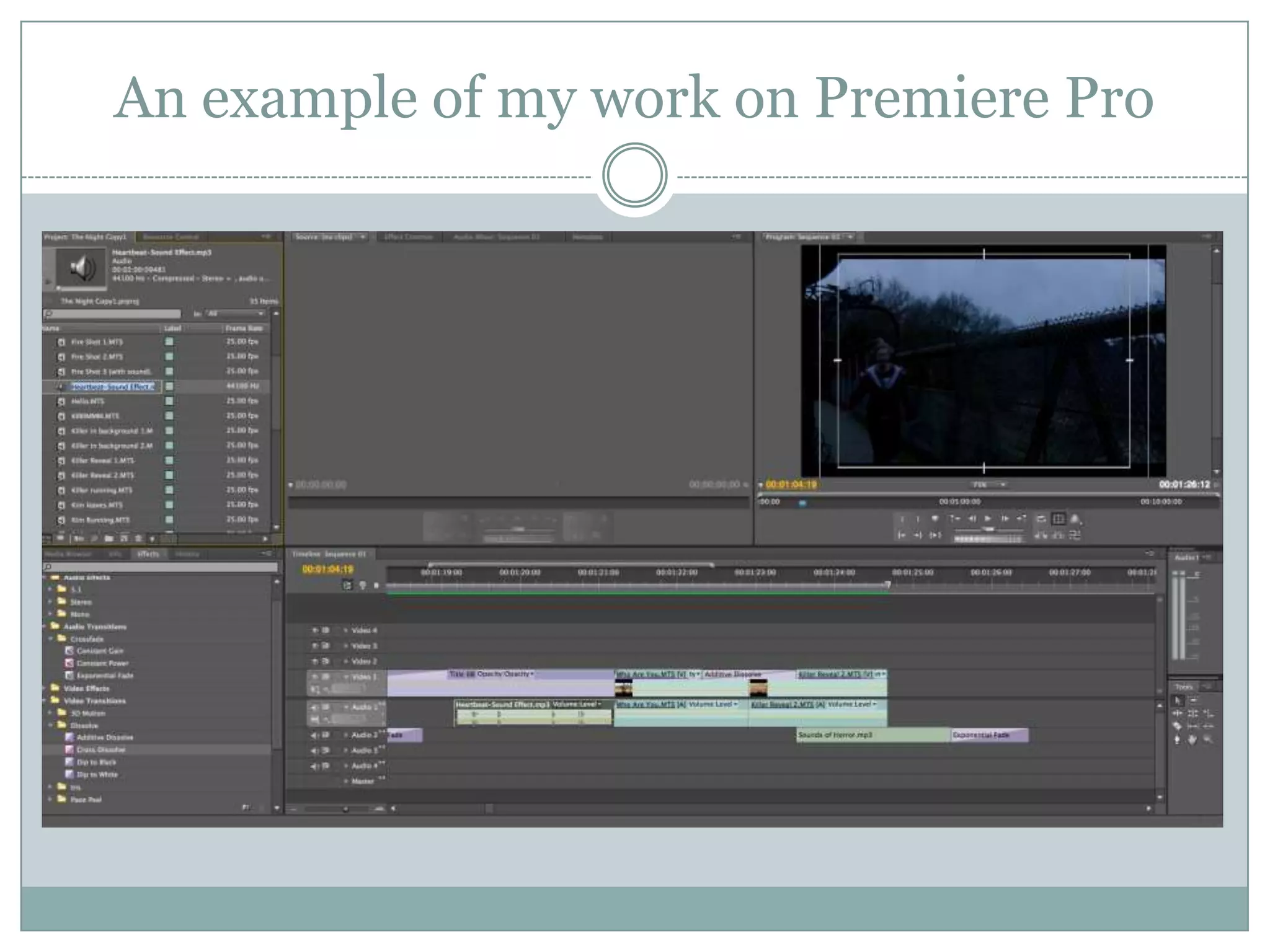Viewport: 1270px width, 952px height.
Task: Click the Project panel search field
Action: [113, 314]
